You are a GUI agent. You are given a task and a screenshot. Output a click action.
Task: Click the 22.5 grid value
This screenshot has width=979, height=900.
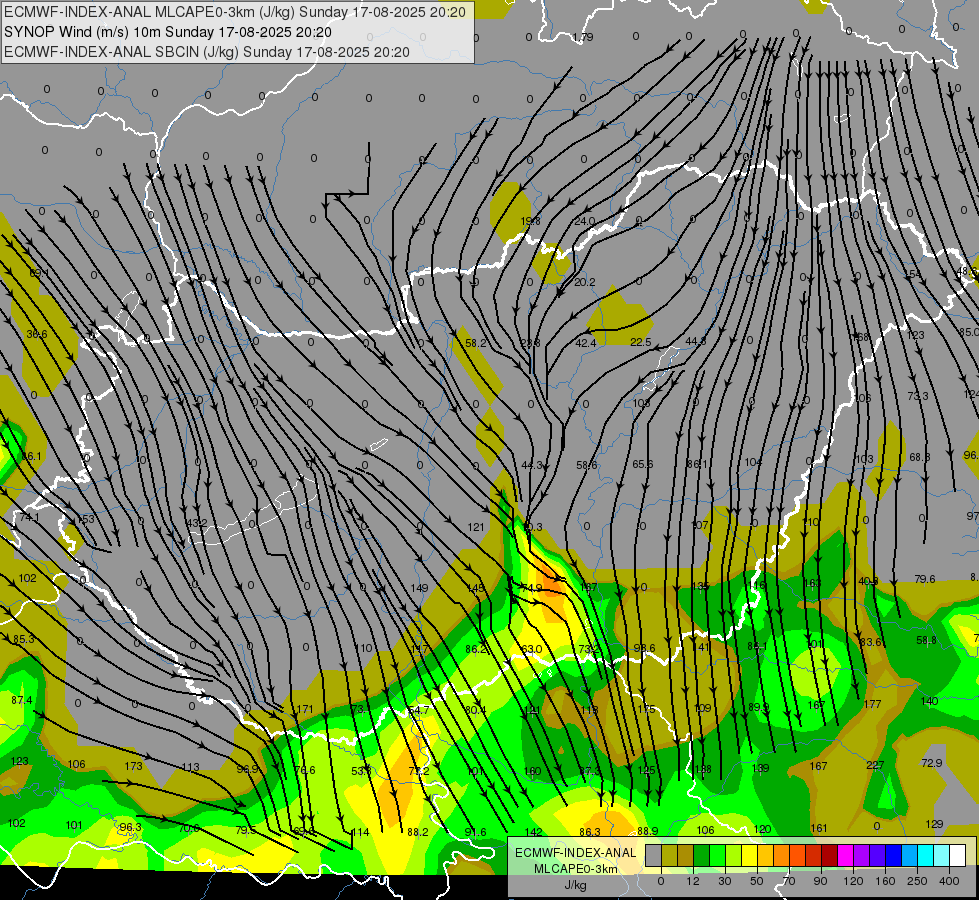click(641, 342)
